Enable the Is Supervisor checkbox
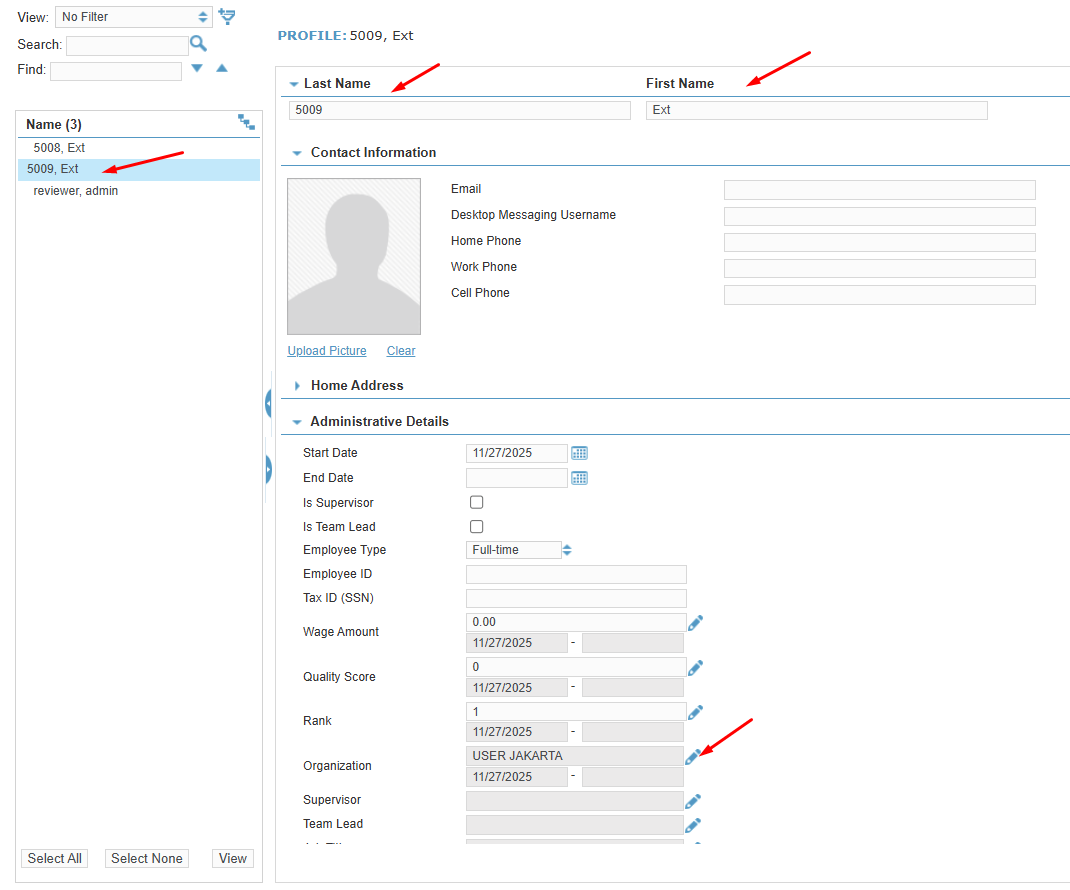The width and height of the screenshot is (1070, 890). [477, 502]
